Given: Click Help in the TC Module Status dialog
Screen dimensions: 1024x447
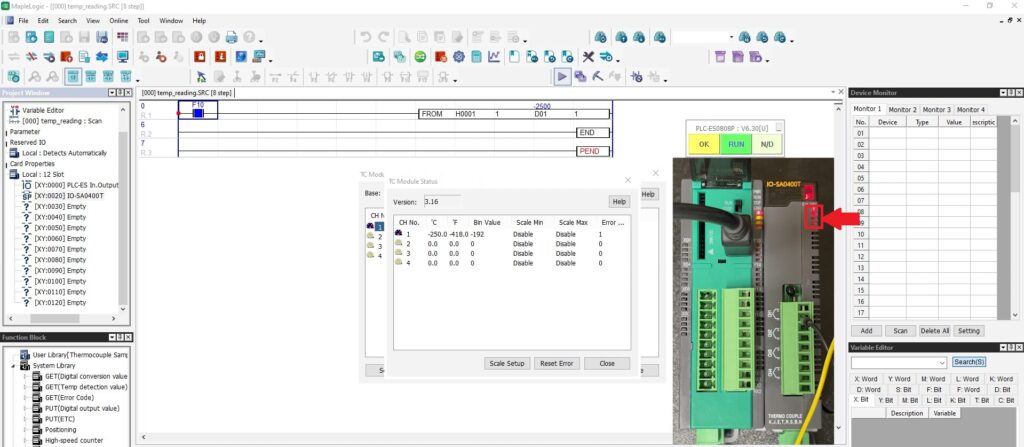Looking at the screenshot, I should pyautogui.click(x=618, y=202).
